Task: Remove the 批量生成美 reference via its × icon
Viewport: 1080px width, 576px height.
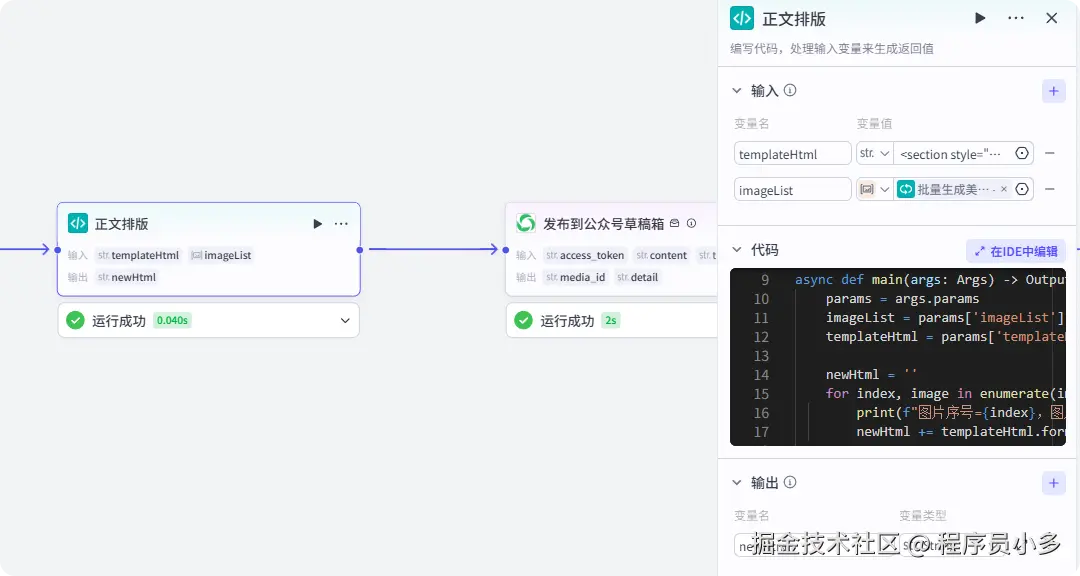Action: [x=1005, y=188]
